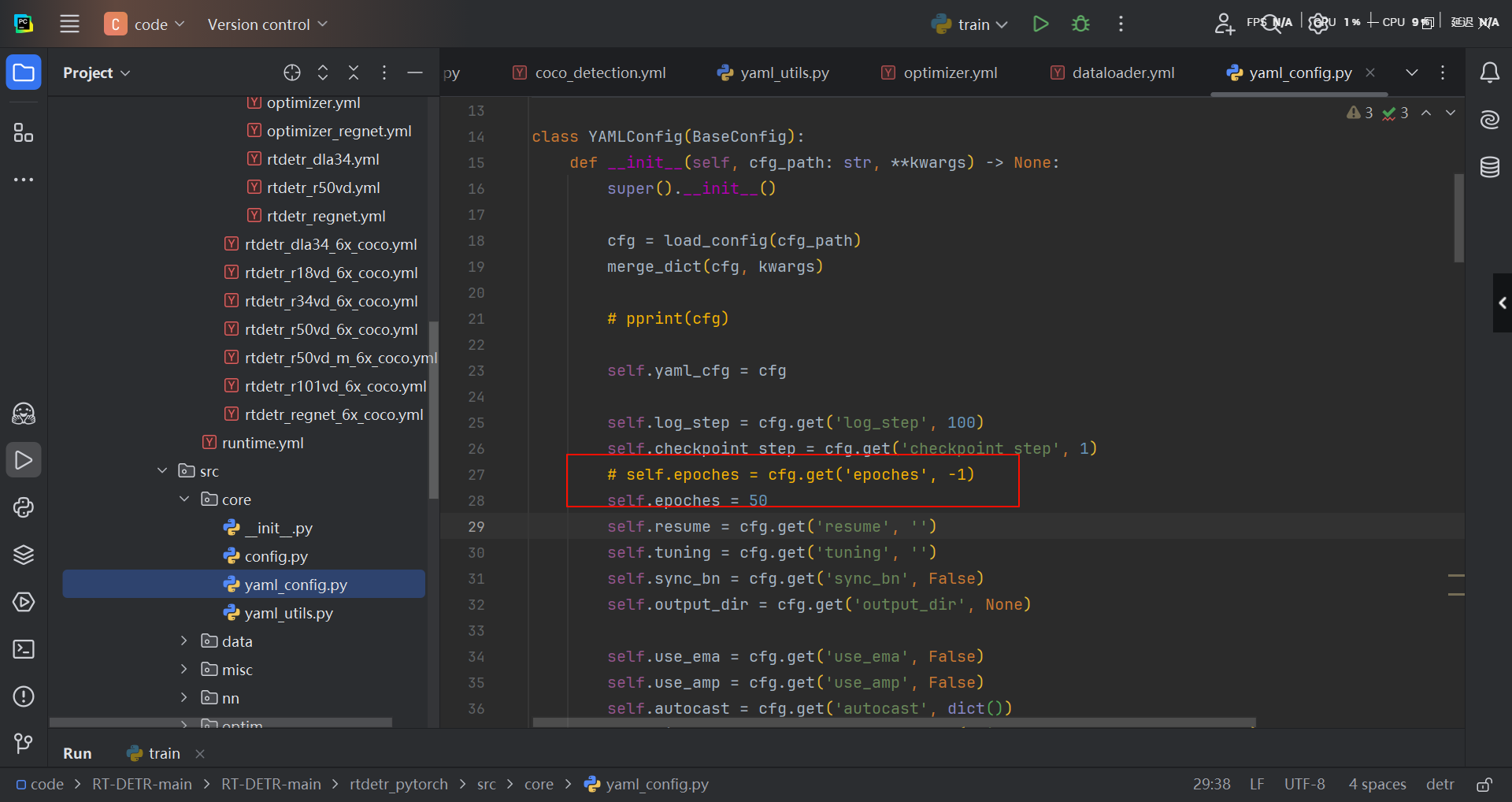Image resolution: width=1512 pixels, height=802 pixels.
Task: Expand the hidden right side panel arrow
Action: (x=1503, y=303)
